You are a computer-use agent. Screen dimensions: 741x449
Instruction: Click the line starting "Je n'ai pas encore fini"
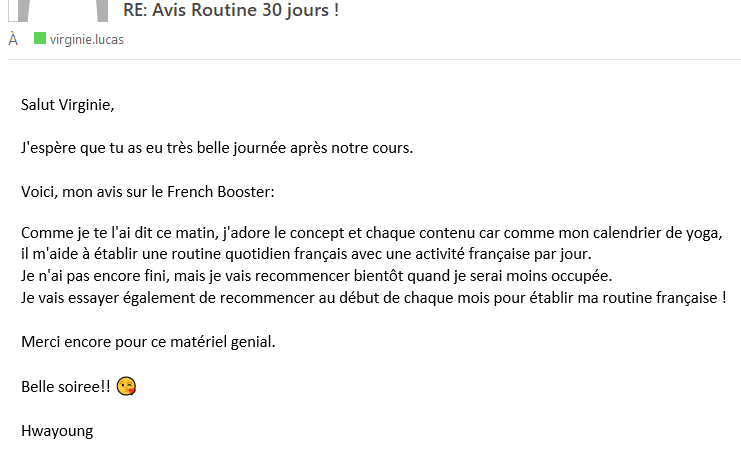pos(315,276)
